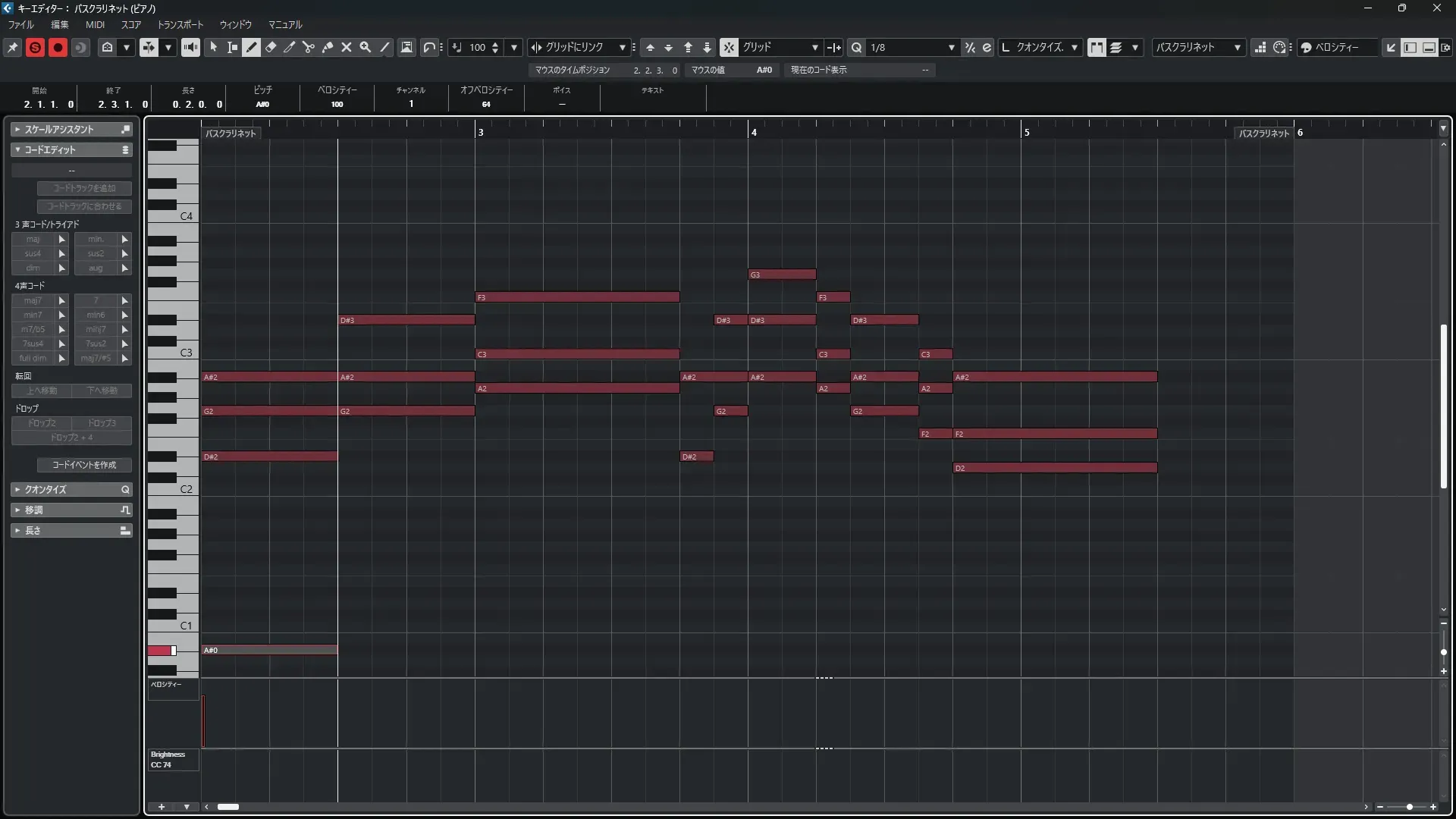Select the Trim tool
This screenshot has width=1456, height=819.
(290, 47)
